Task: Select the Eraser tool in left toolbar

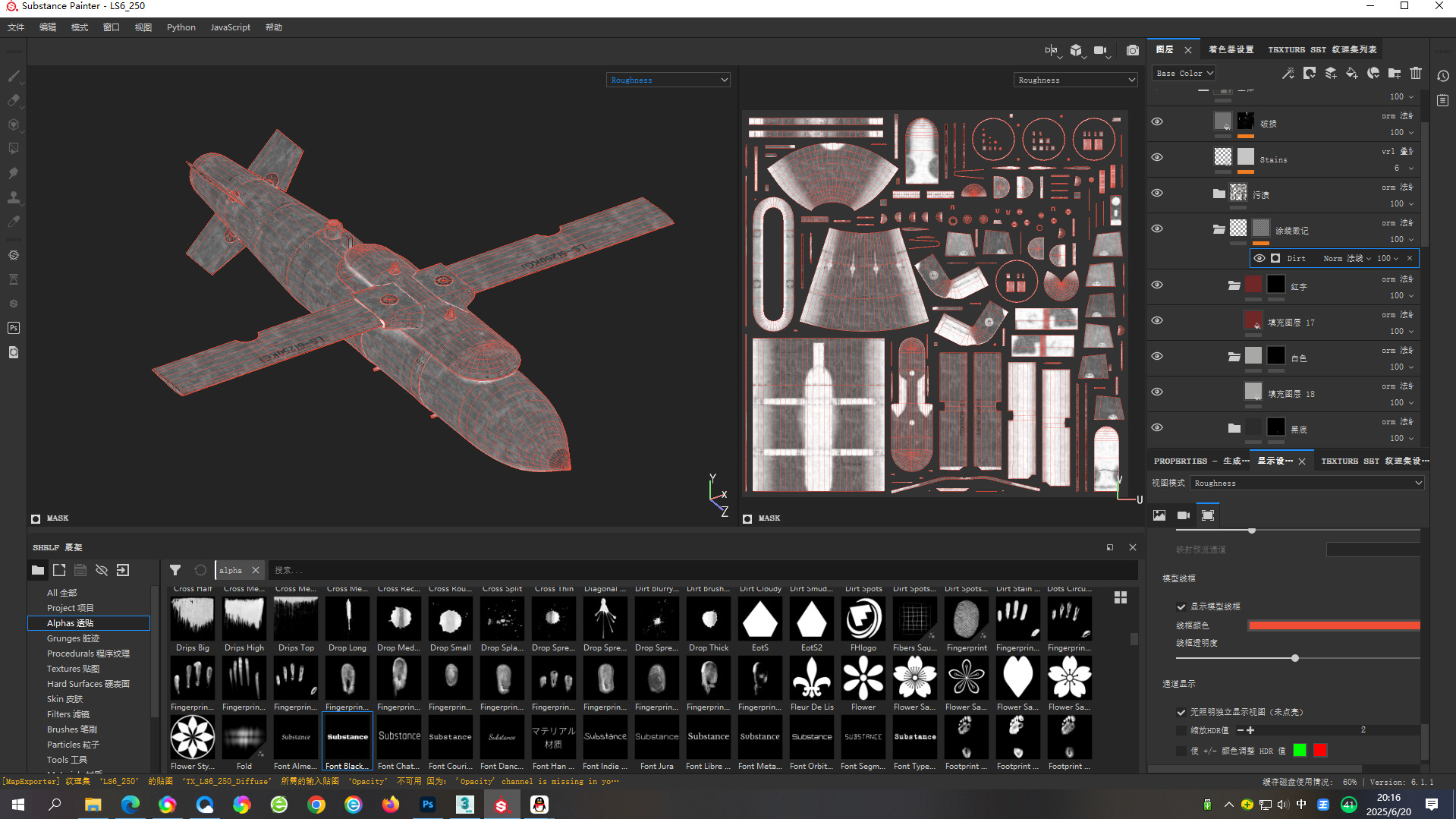Action: pos(14,100)
